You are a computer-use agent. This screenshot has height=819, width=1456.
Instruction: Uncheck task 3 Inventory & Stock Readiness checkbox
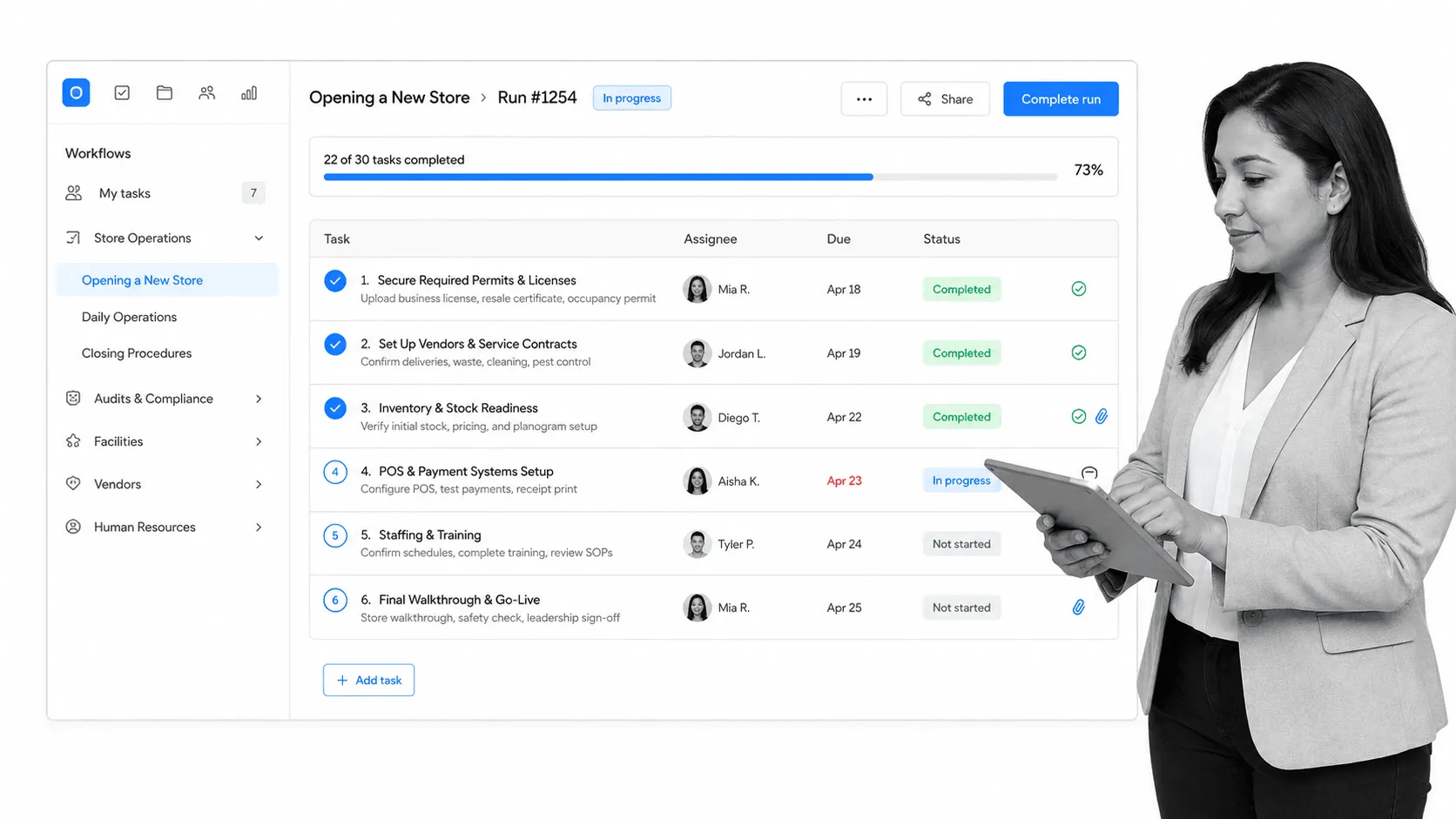point(335,408)
